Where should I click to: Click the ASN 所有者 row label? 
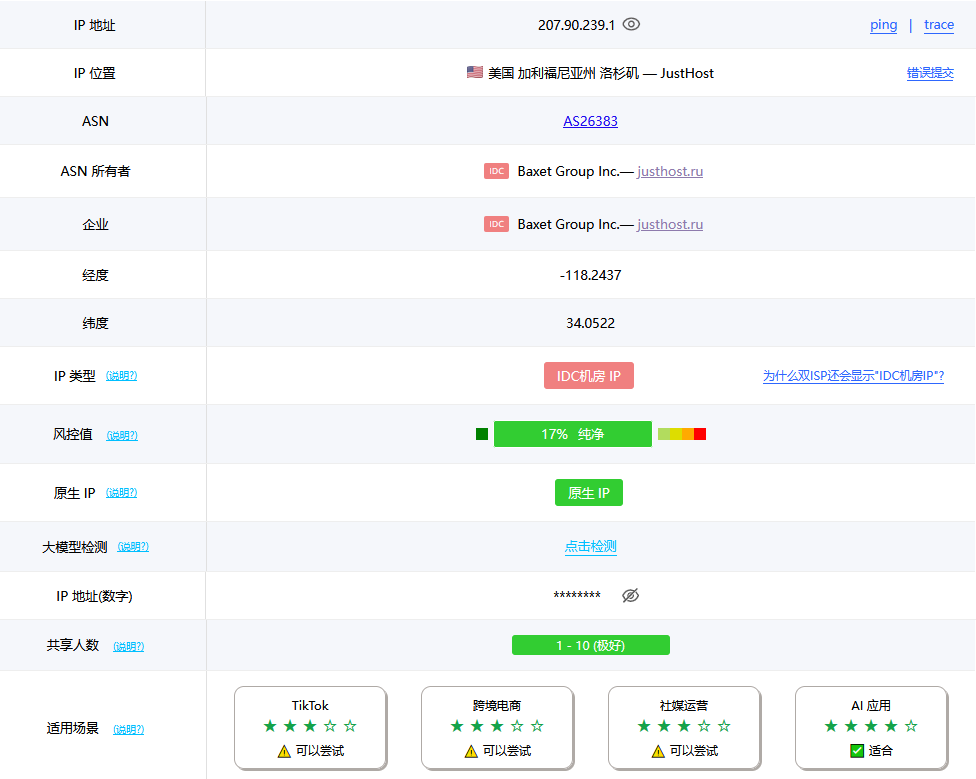95,171
